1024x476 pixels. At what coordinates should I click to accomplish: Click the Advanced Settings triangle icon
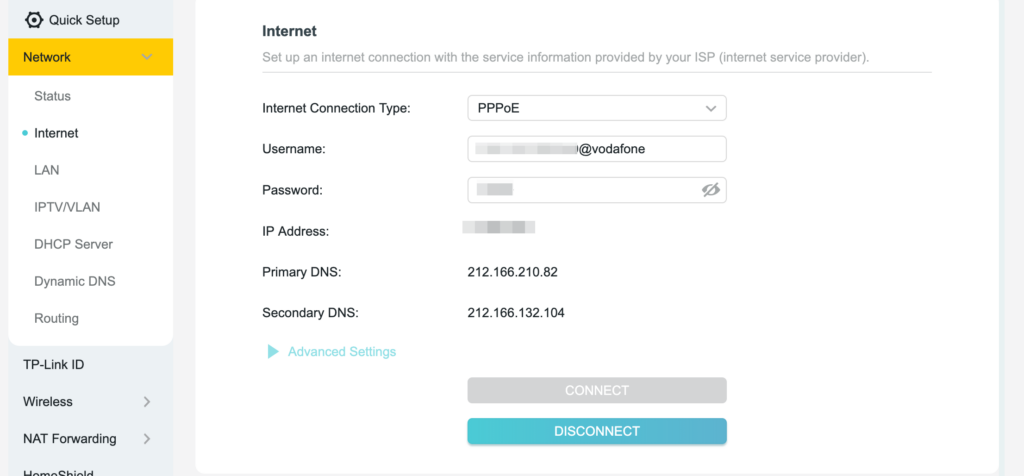click(x=272, y=352)
